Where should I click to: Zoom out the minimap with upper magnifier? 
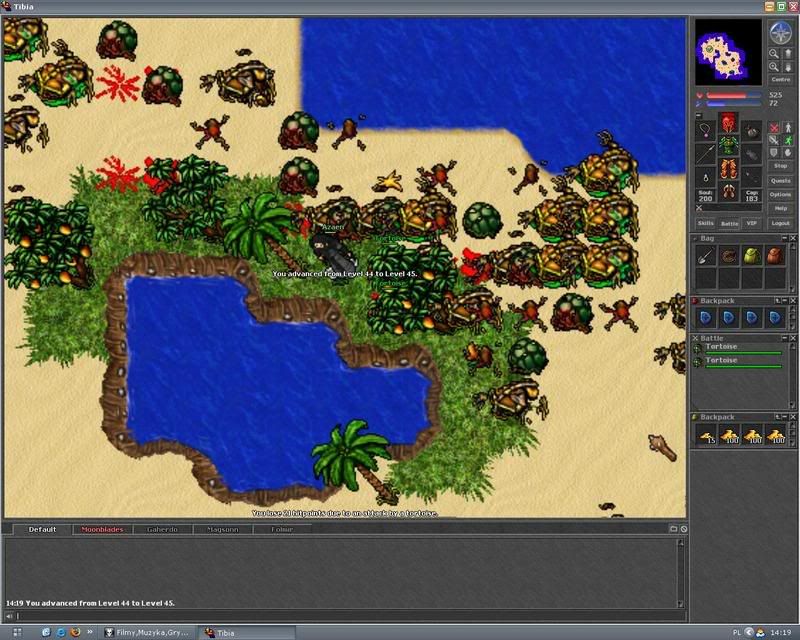click(774, 54)
